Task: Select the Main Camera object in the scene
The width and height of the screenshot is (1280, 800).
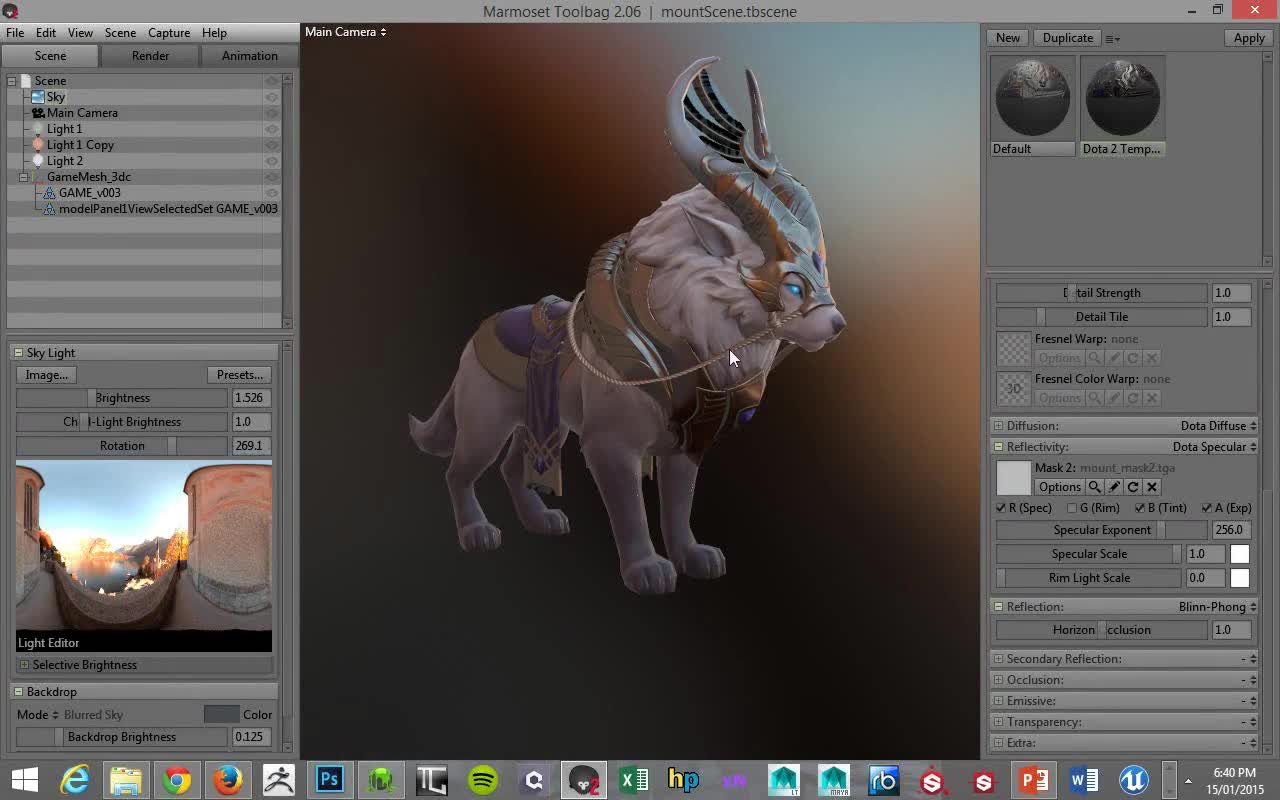Action: coord(82,113)
